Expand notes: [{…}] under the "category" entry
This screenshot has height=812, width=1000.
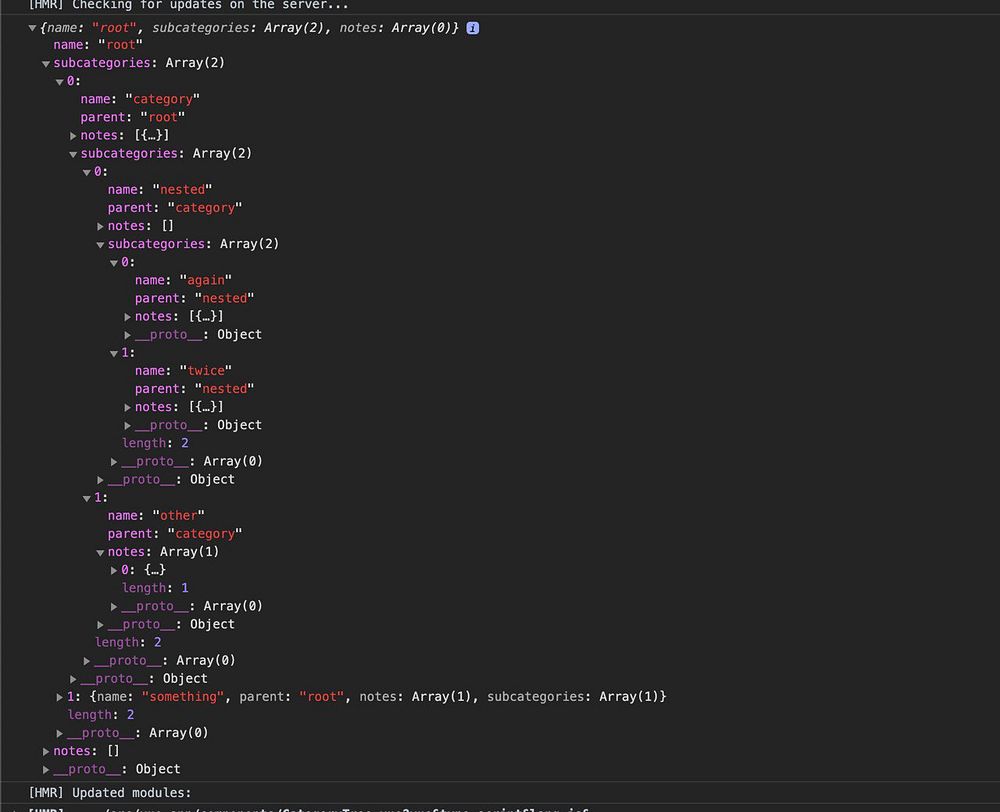[73, 136]
